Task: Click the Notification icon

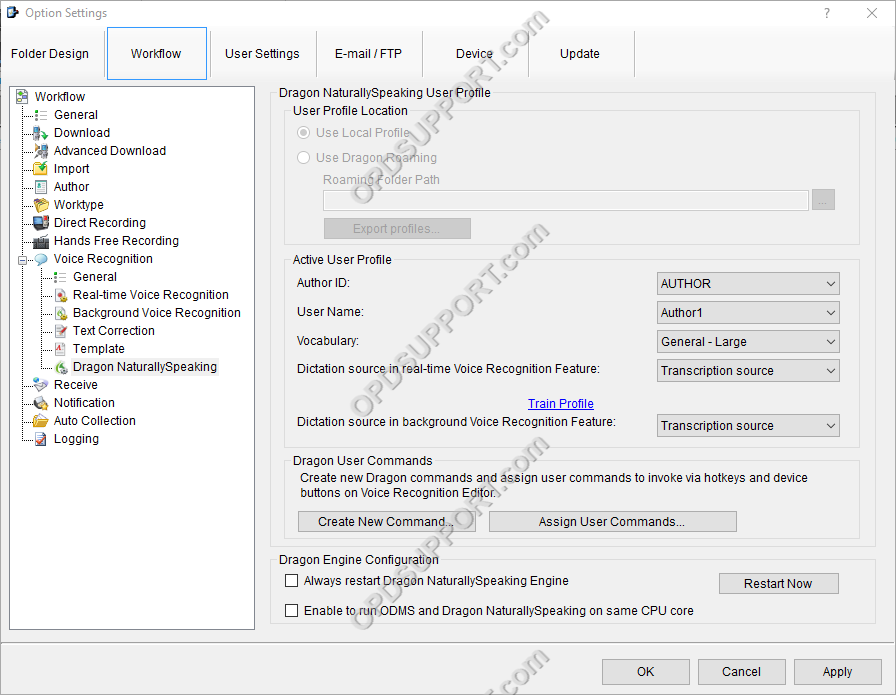Action: (x=41, y=403)
